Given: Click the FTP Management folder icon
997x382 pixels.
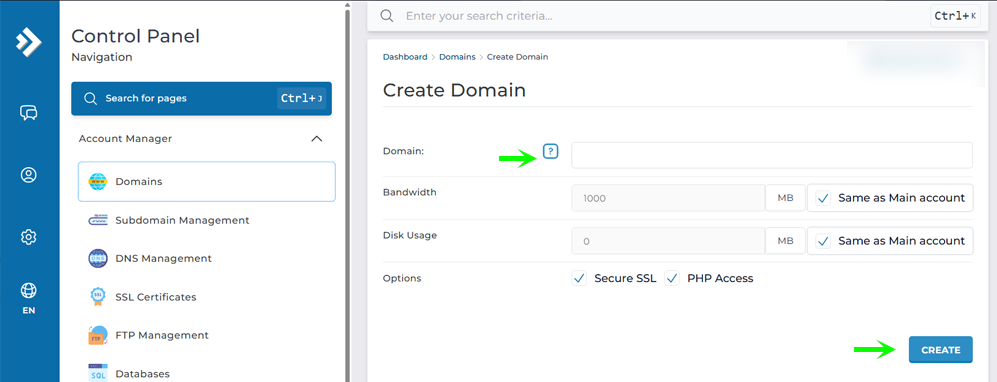Looking at the screenshot, I should 98,335.
